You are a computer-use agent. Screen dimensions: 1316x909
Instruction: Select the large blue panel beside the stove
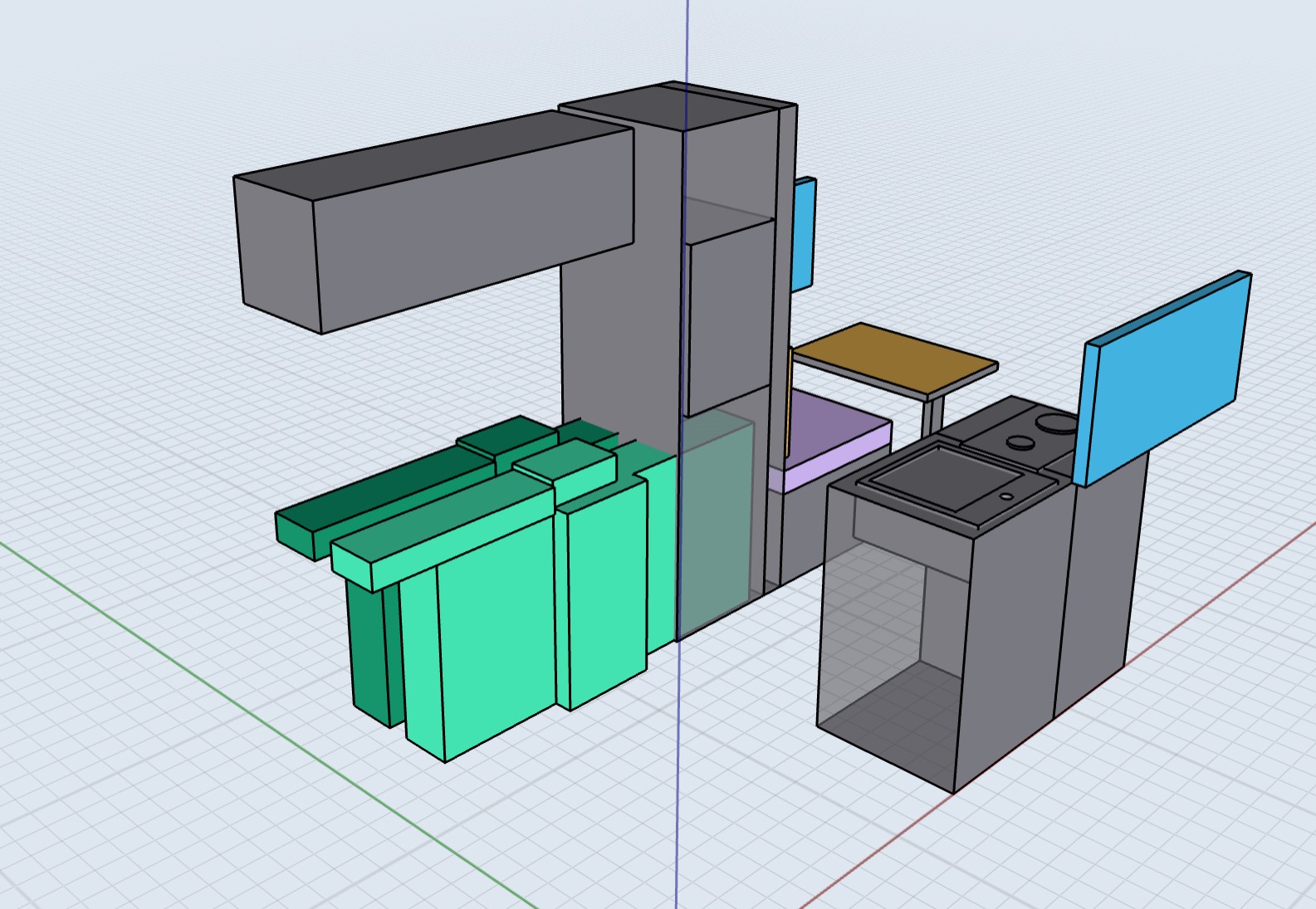point(1162,378)
